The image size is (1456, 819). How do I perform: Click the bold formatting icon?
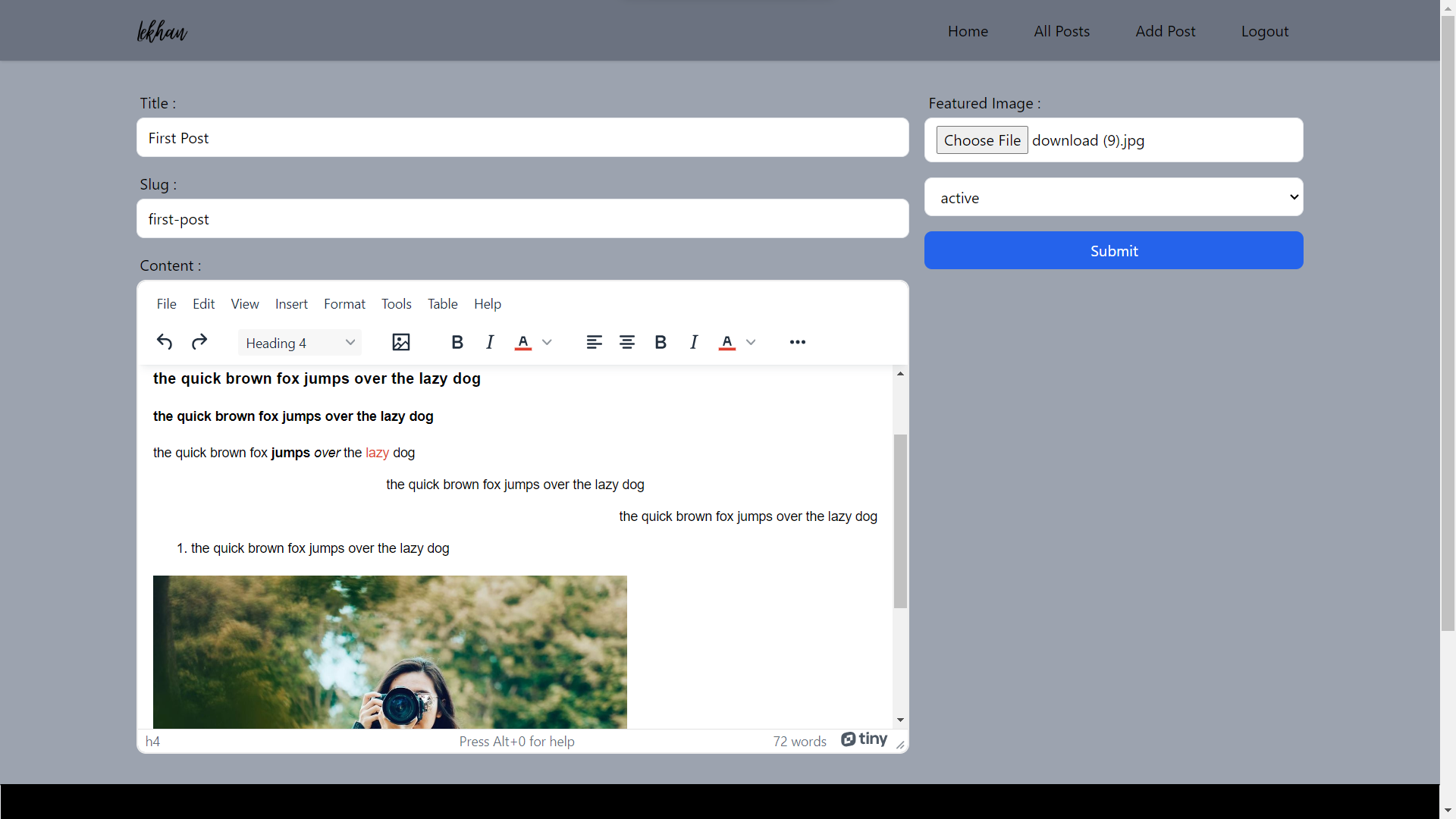(458, 342)
